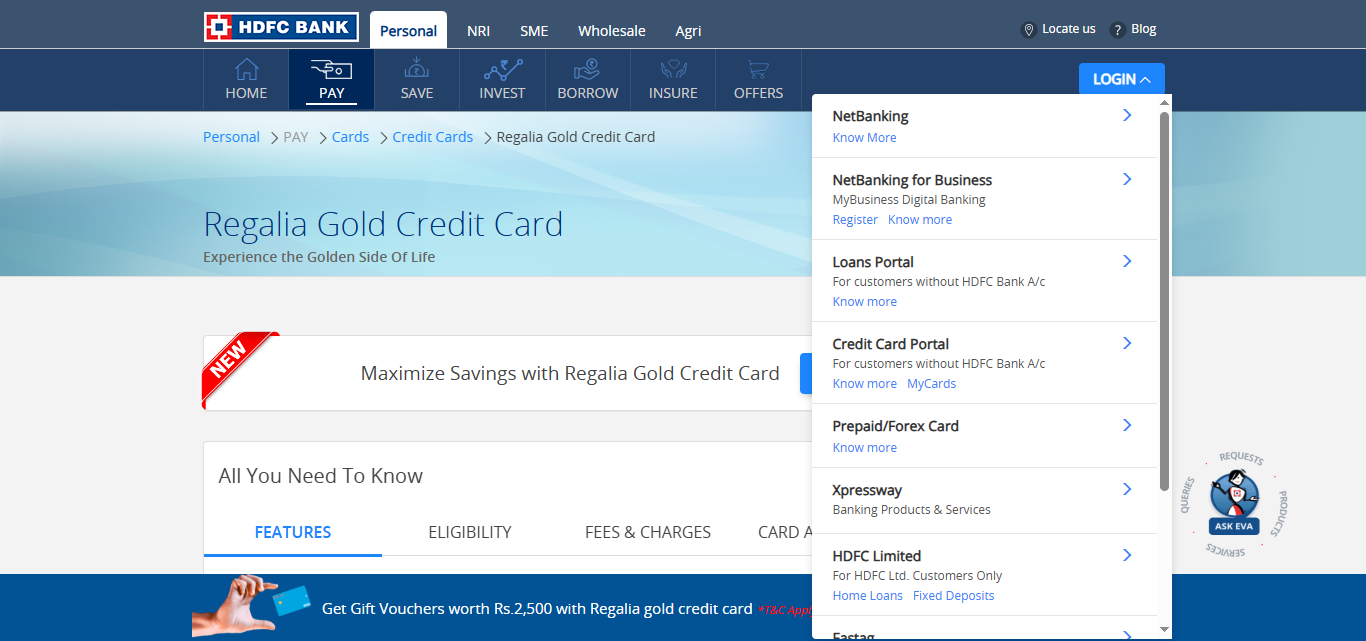Image resolution: width=1366 pixels, height=641 pixels.
Task: Click the Locate us text
Action: [1069, 29]
